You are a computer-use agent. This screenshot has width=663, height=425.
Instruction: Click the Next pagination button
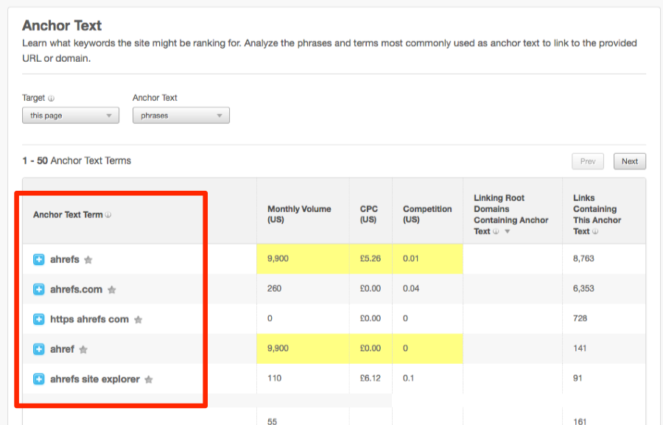click(x=630, y=162)
